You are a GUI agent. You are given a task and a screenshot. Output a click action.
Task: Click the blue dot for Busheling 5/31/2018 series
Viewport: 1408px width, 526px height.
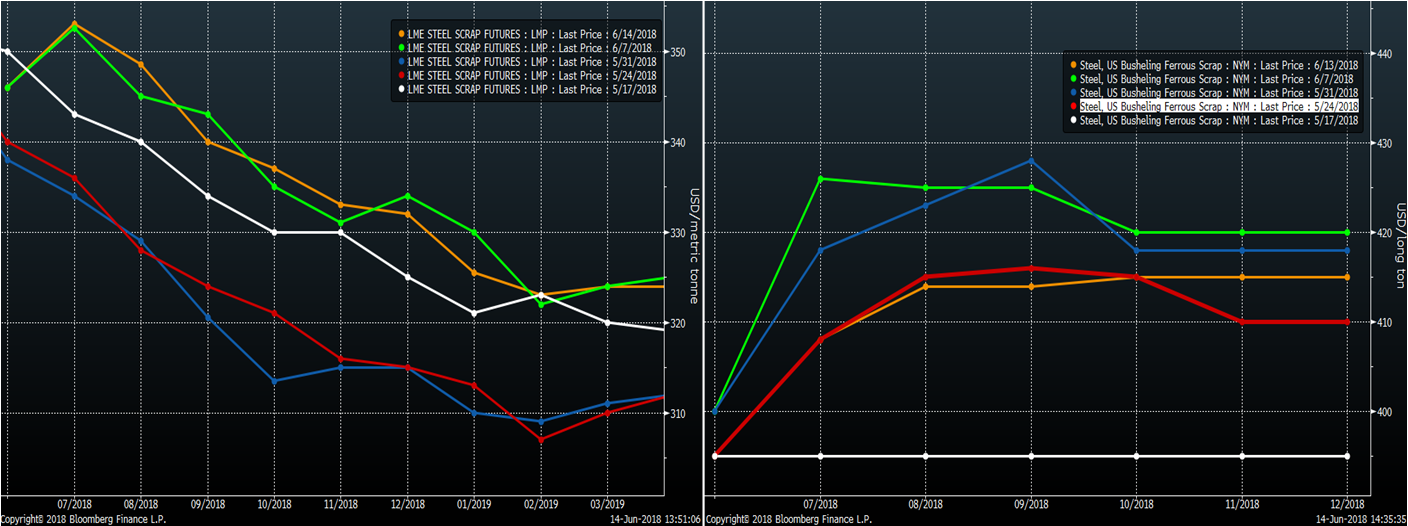click(x=1073, y=93)
